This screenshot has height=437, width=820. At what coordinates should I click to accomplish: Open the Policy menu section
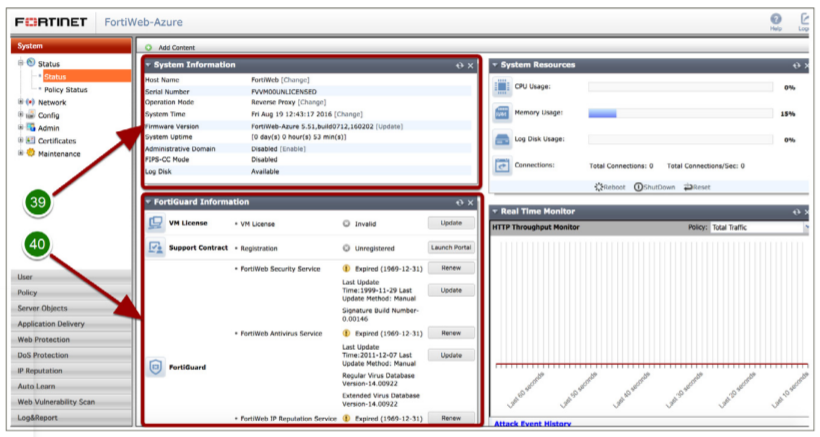click(71, 293)
